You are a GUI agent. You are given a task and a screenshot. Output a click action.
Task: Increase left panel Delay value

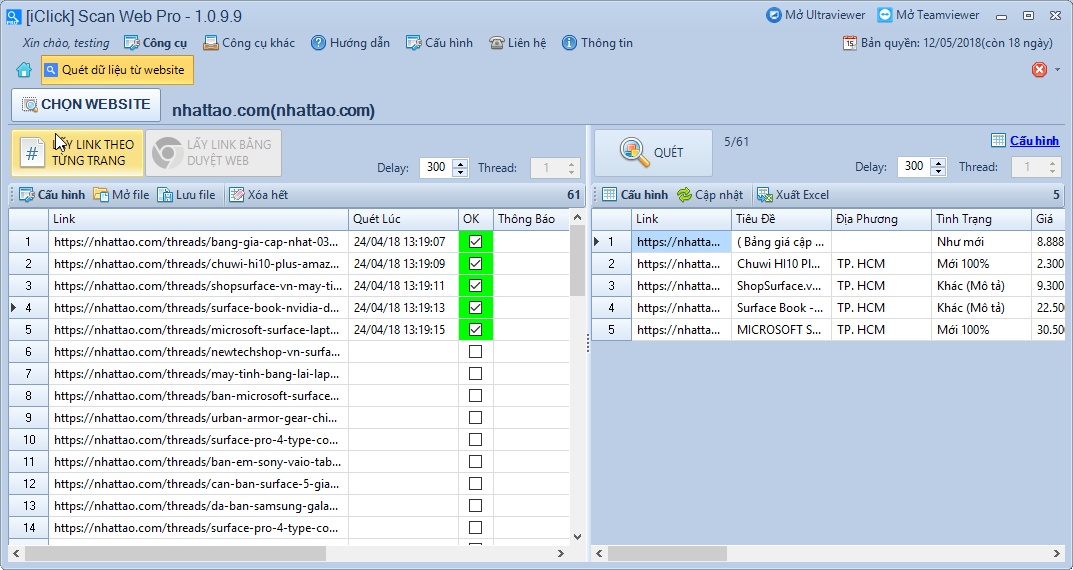coord(461,163)
